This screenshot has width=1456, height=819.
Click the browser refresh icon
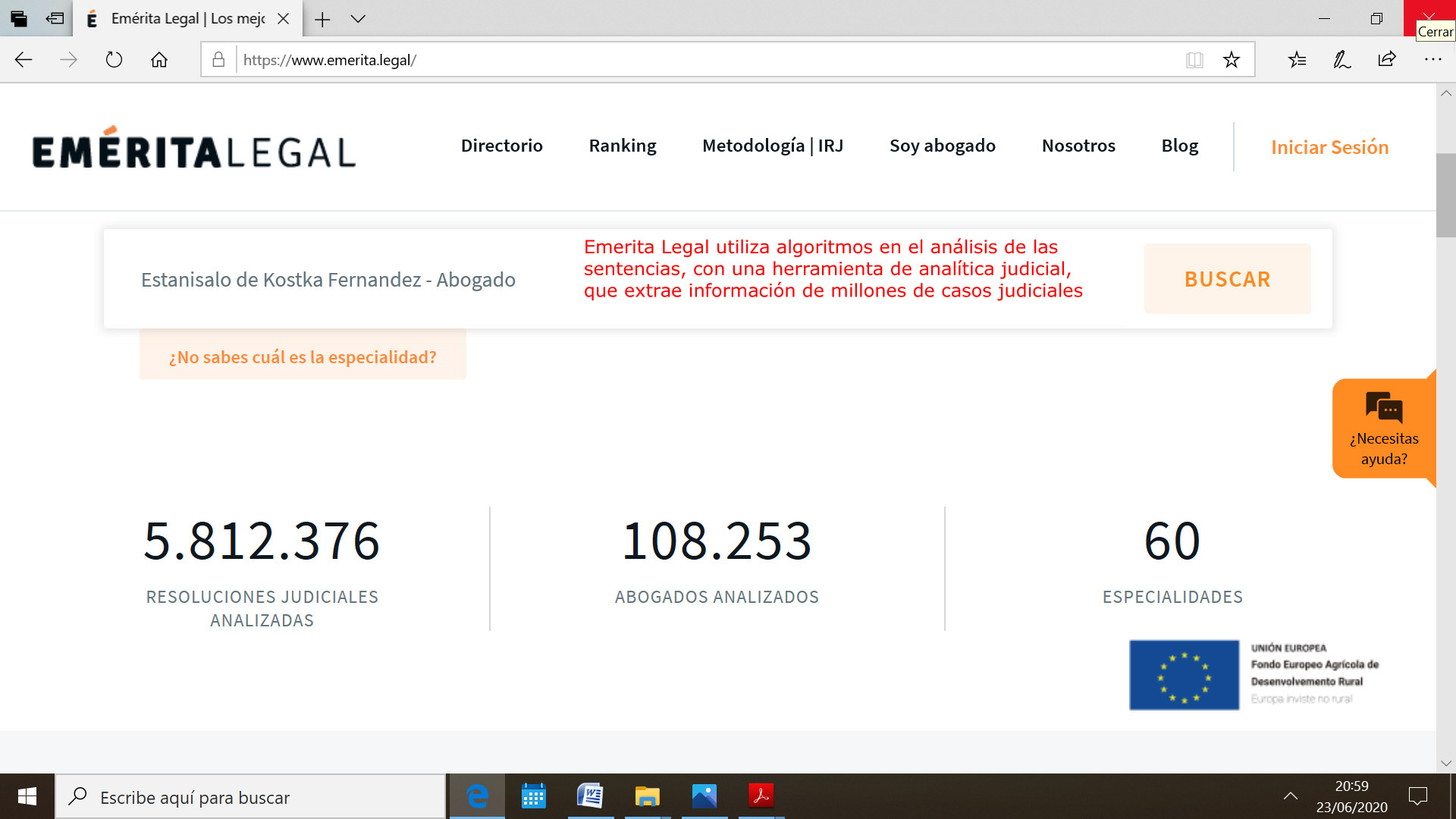click(x=114, y=60)
